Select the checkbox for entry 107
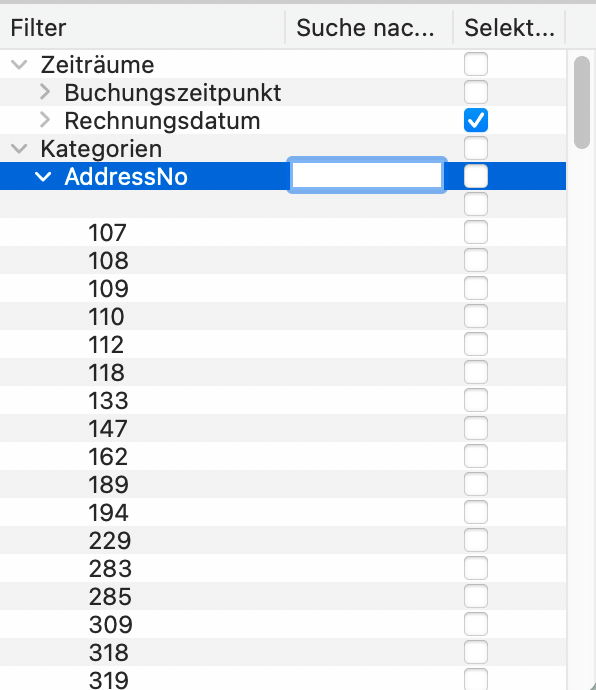This screenshot has width=596, height=690. pyautogui.click(x=476, y=232)
